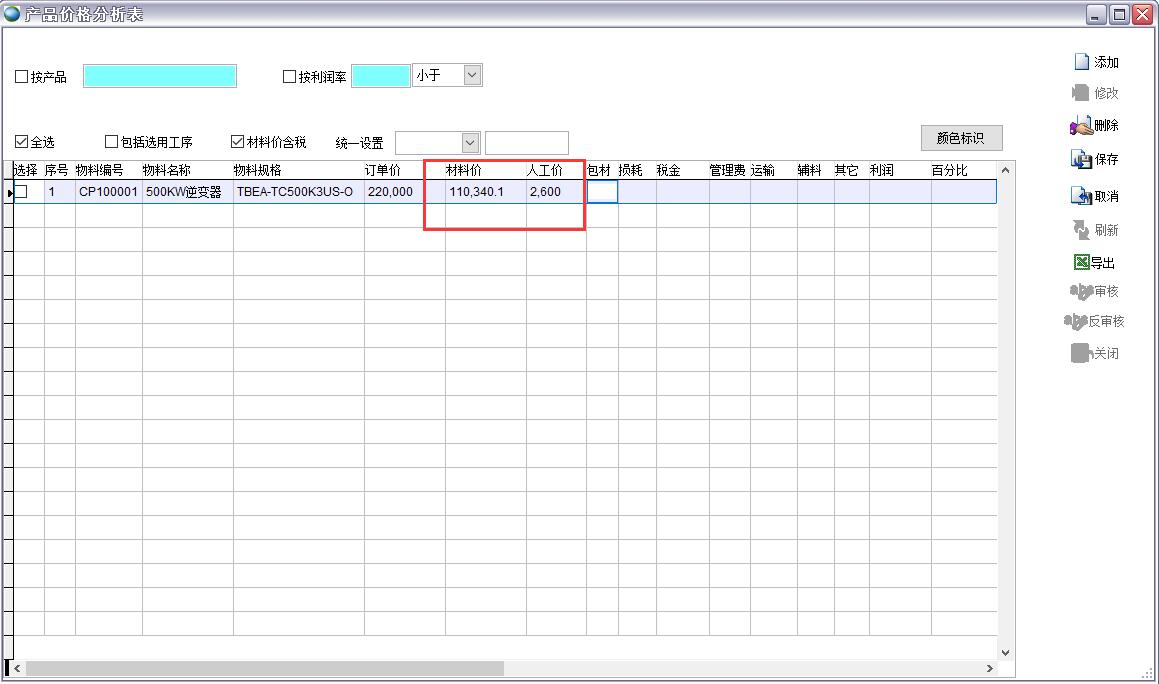
Task: Enable the 按产品 filter checkbox
Action: [22, 77]
